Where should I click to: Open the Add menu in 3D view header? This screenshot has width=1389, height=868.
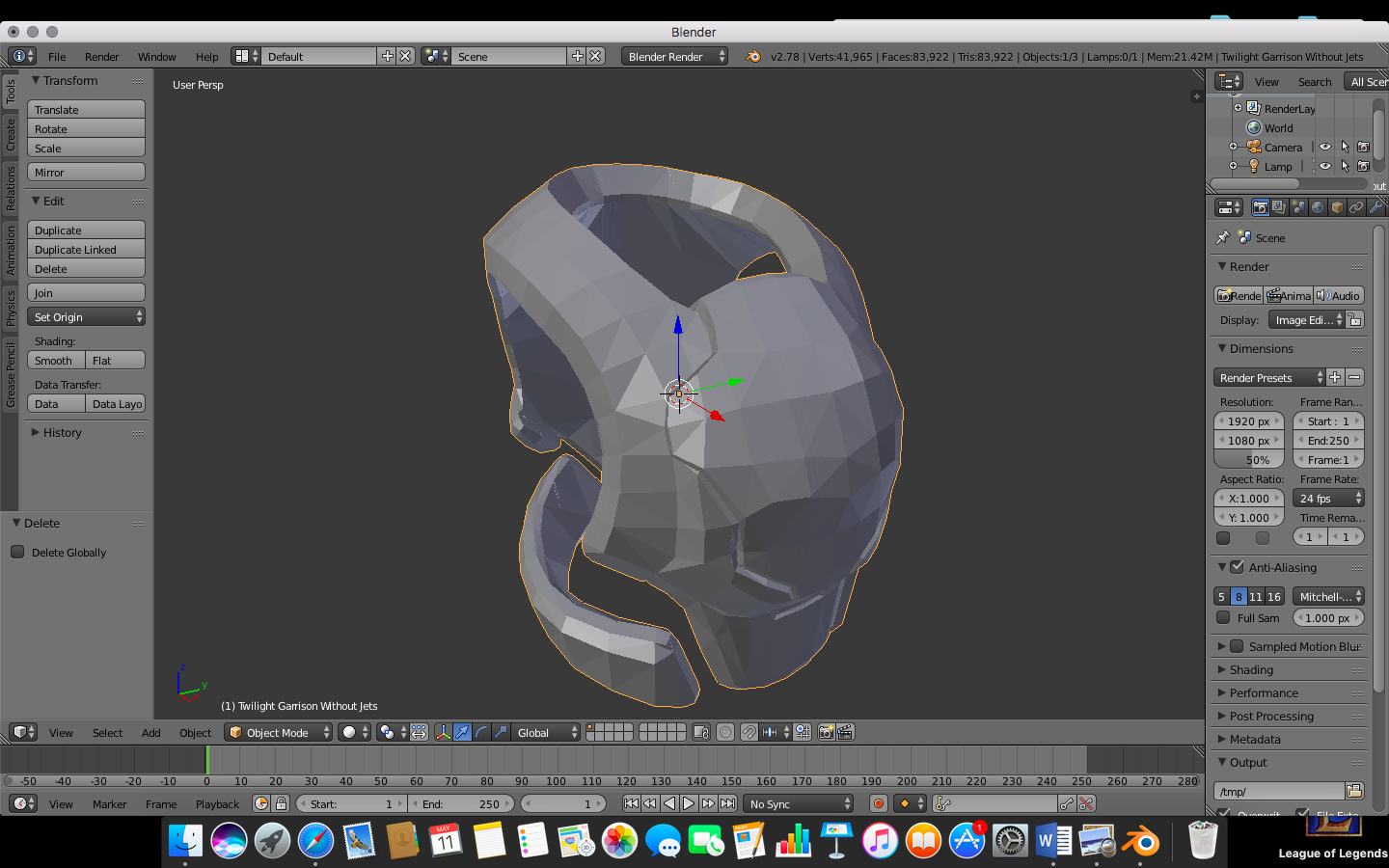coord(151,732)
